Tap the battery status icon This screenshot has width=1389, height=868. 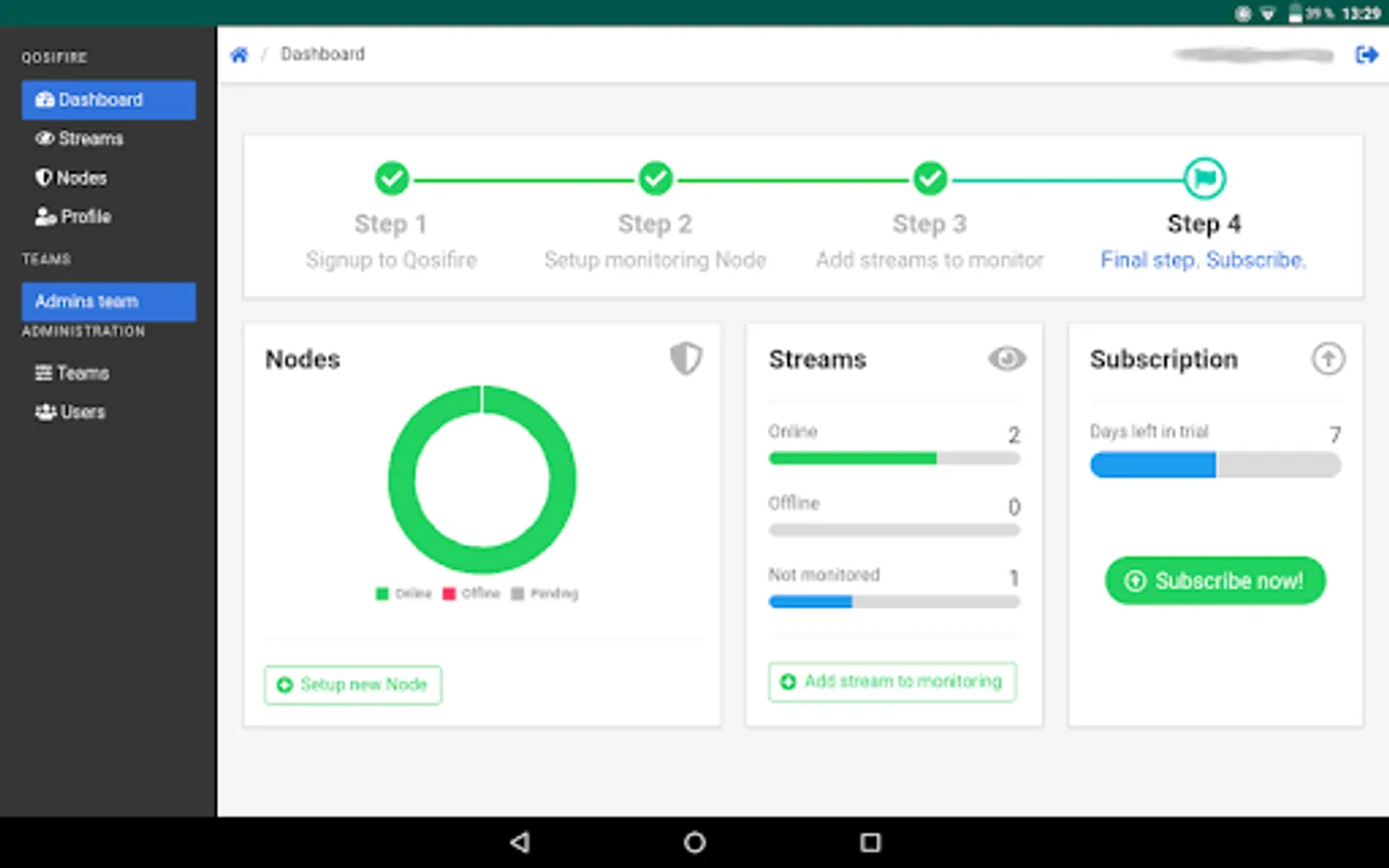(x=1295, y=14)
